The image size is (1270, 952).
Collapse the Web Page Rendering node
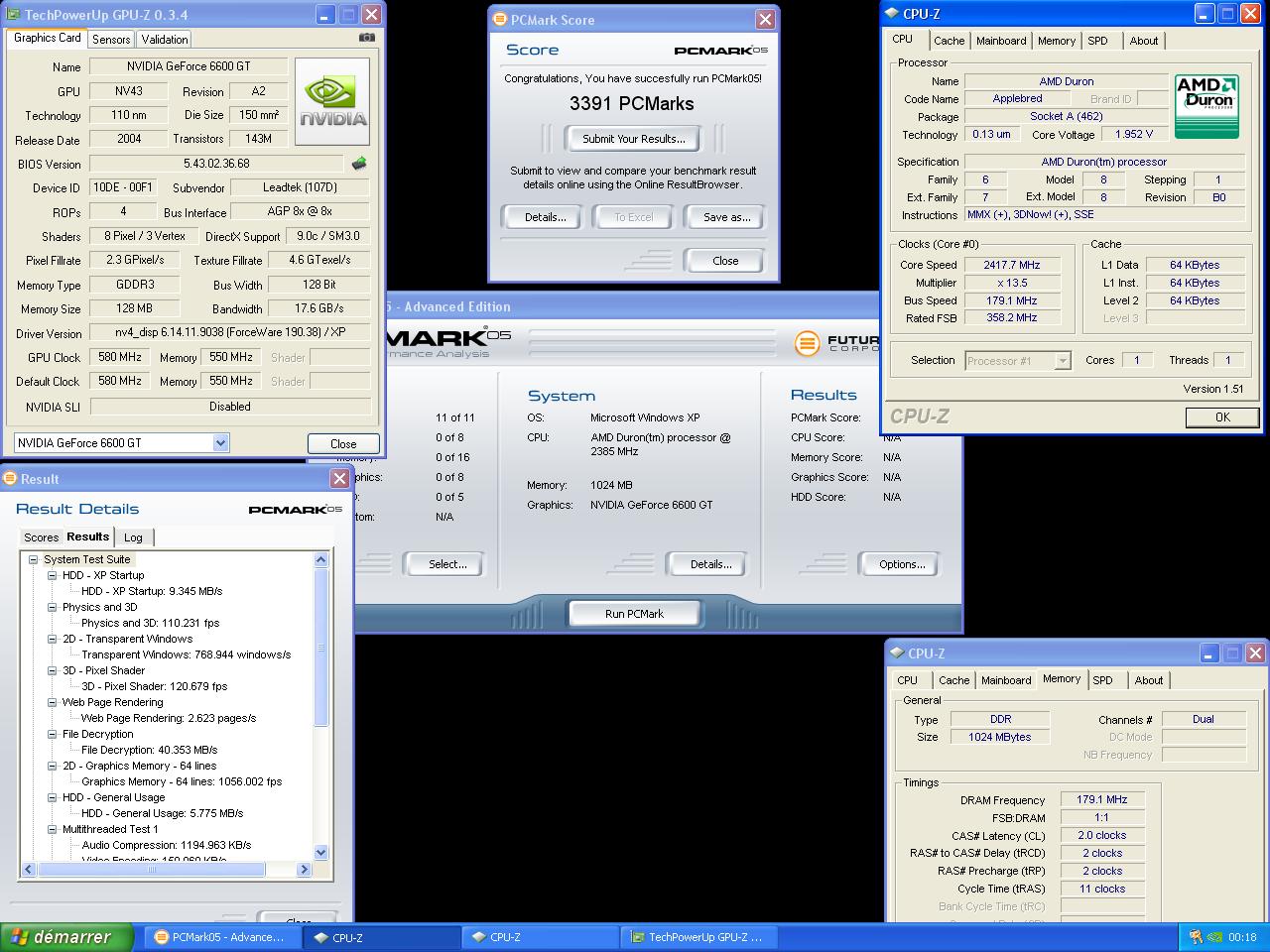coord(52,702)
